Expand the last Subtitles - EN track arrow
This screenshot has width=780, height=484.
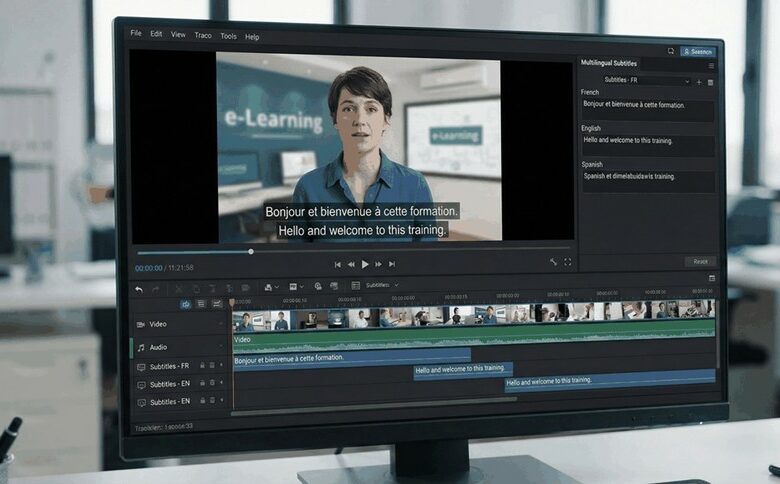click(221, 400)
